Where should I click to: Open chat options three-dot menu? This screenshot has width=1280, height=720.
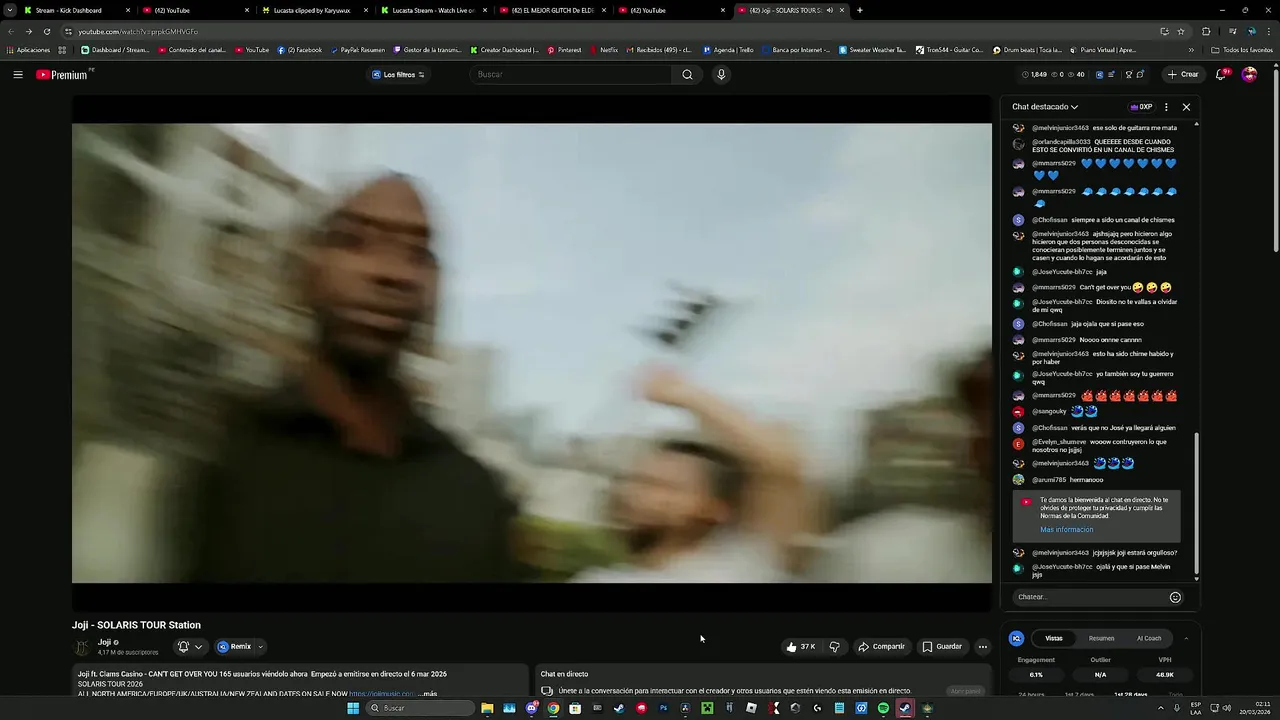point(1166,107)
